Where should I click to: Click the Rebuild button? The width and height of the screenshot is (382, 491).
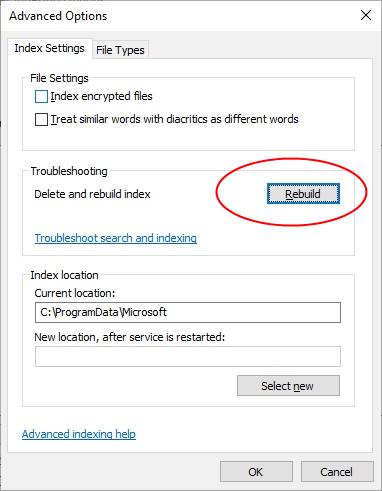(x=303, y=194)
